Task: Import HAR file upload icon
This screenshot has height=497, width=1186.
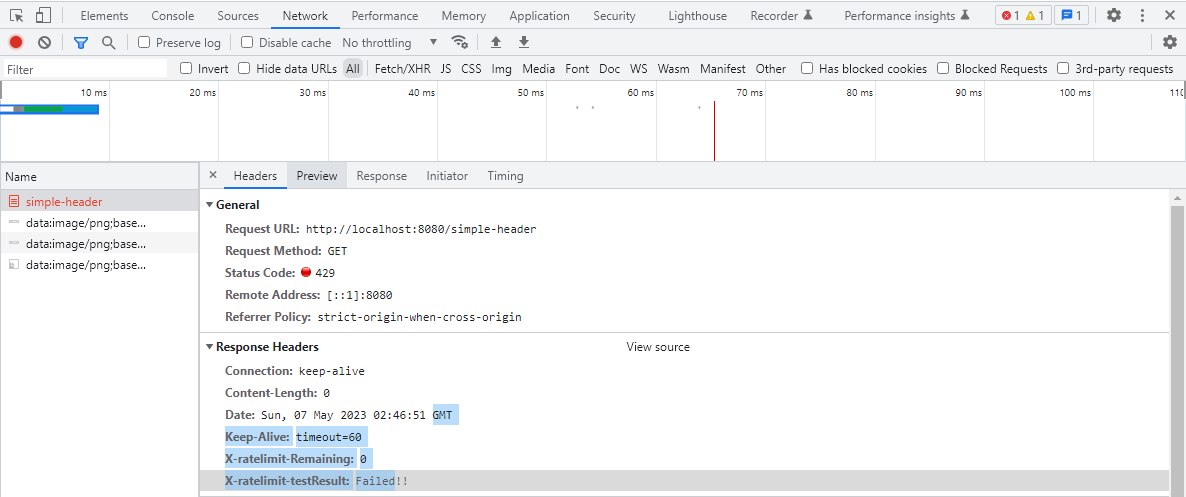Action: pyautogui.click(x=496, y=42)
